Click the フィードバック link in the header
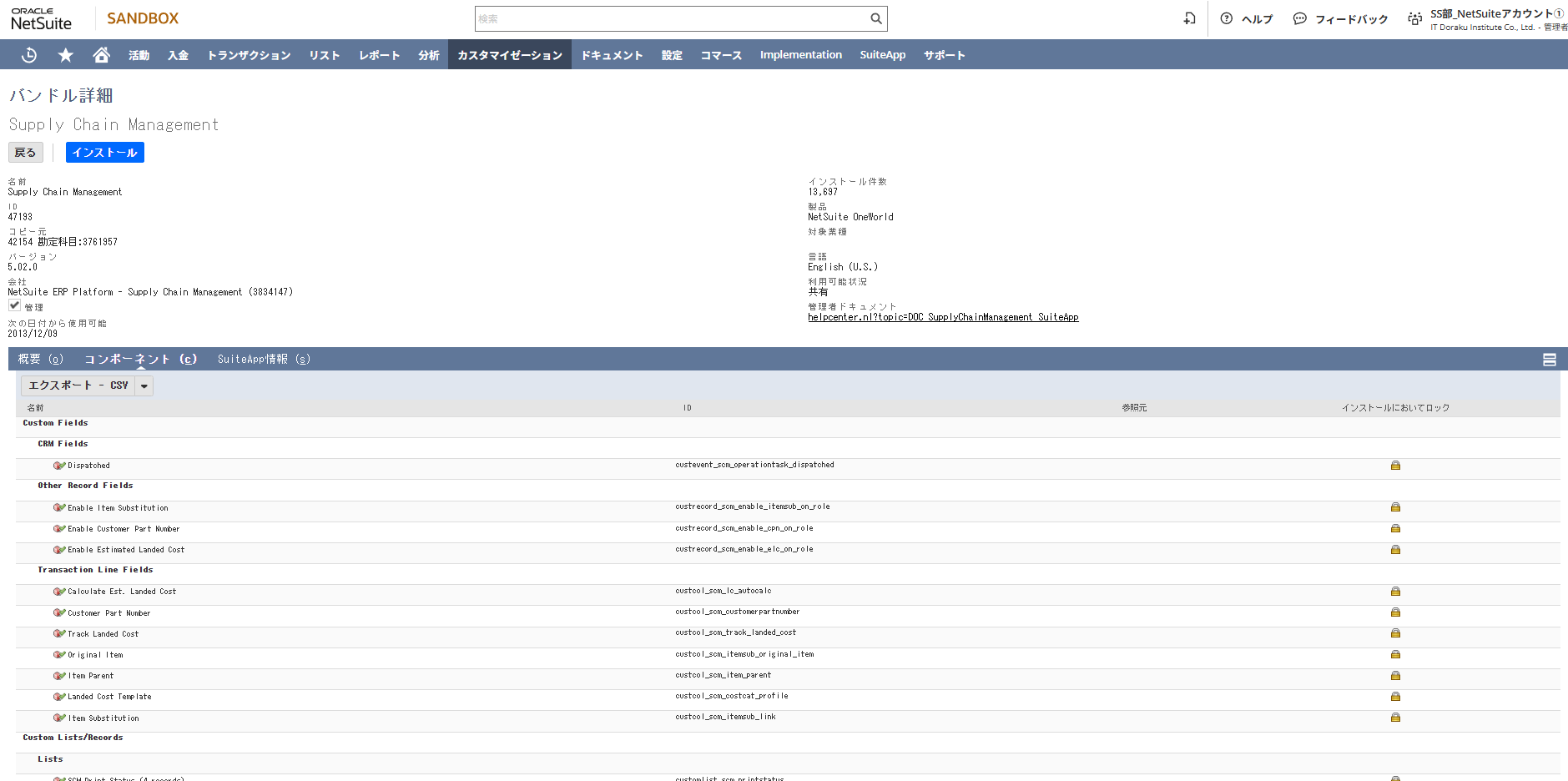 point(1352,19)
